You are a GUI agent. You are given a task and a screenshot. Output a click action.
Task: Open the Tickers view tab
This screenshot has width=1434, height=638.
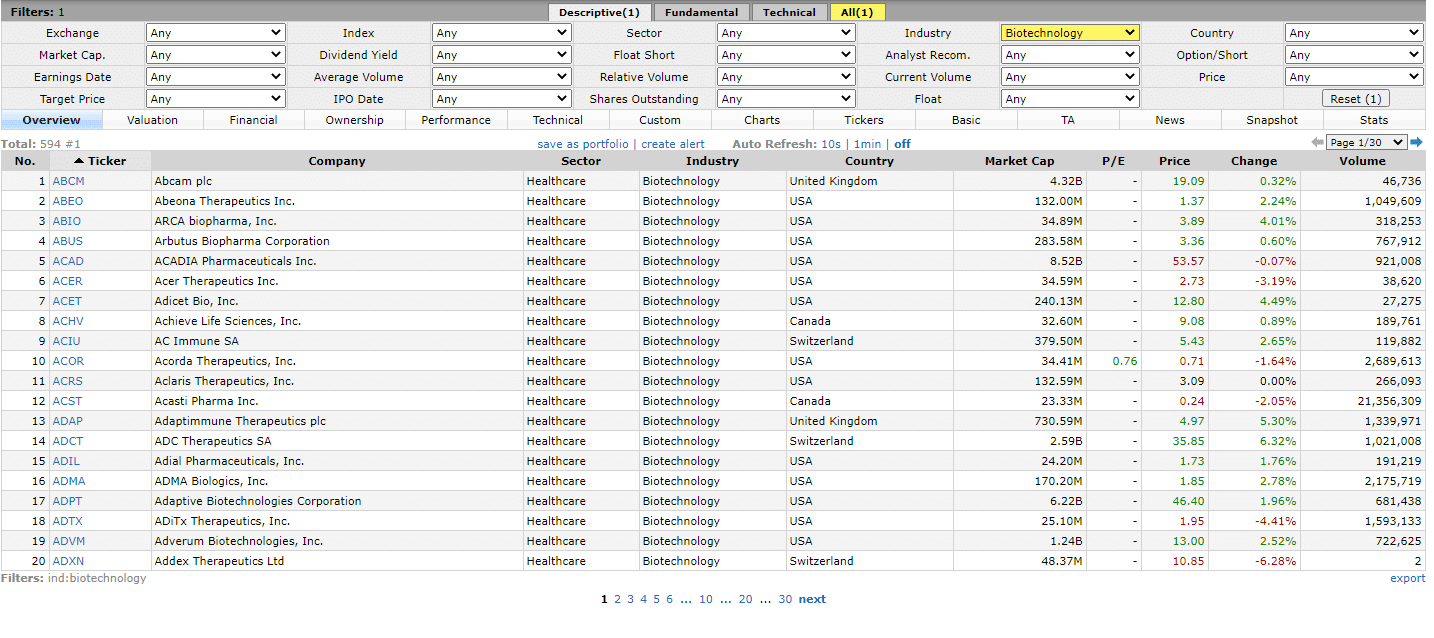point(864,120)
